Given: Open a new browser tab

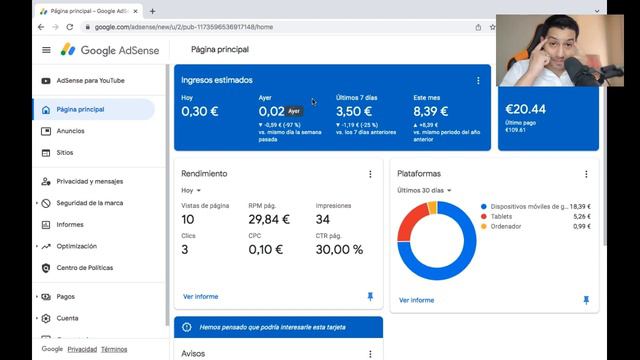Looking at the screenshot, I should coord(152,11).
